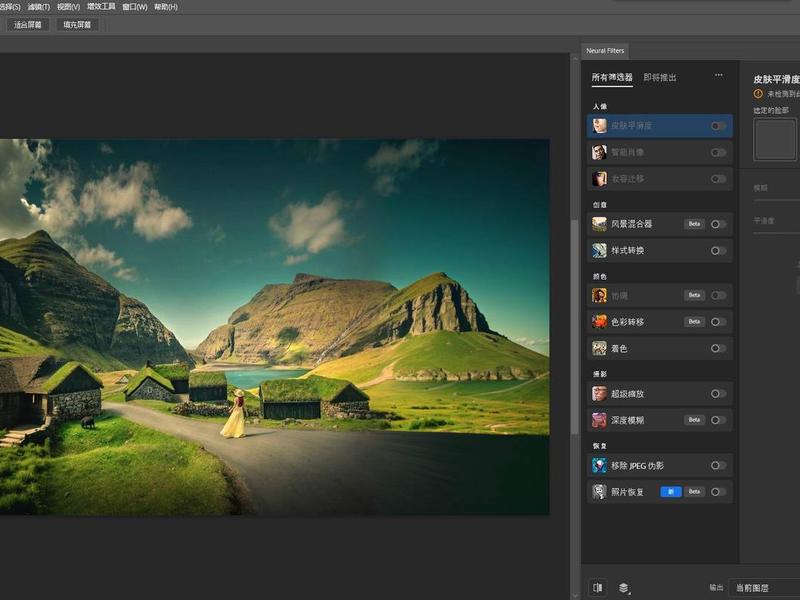The width and height of the screenshot is (800, 600).
Task: Click the Beta badge beside 深度模糊
Action: [x=694, y=420]
